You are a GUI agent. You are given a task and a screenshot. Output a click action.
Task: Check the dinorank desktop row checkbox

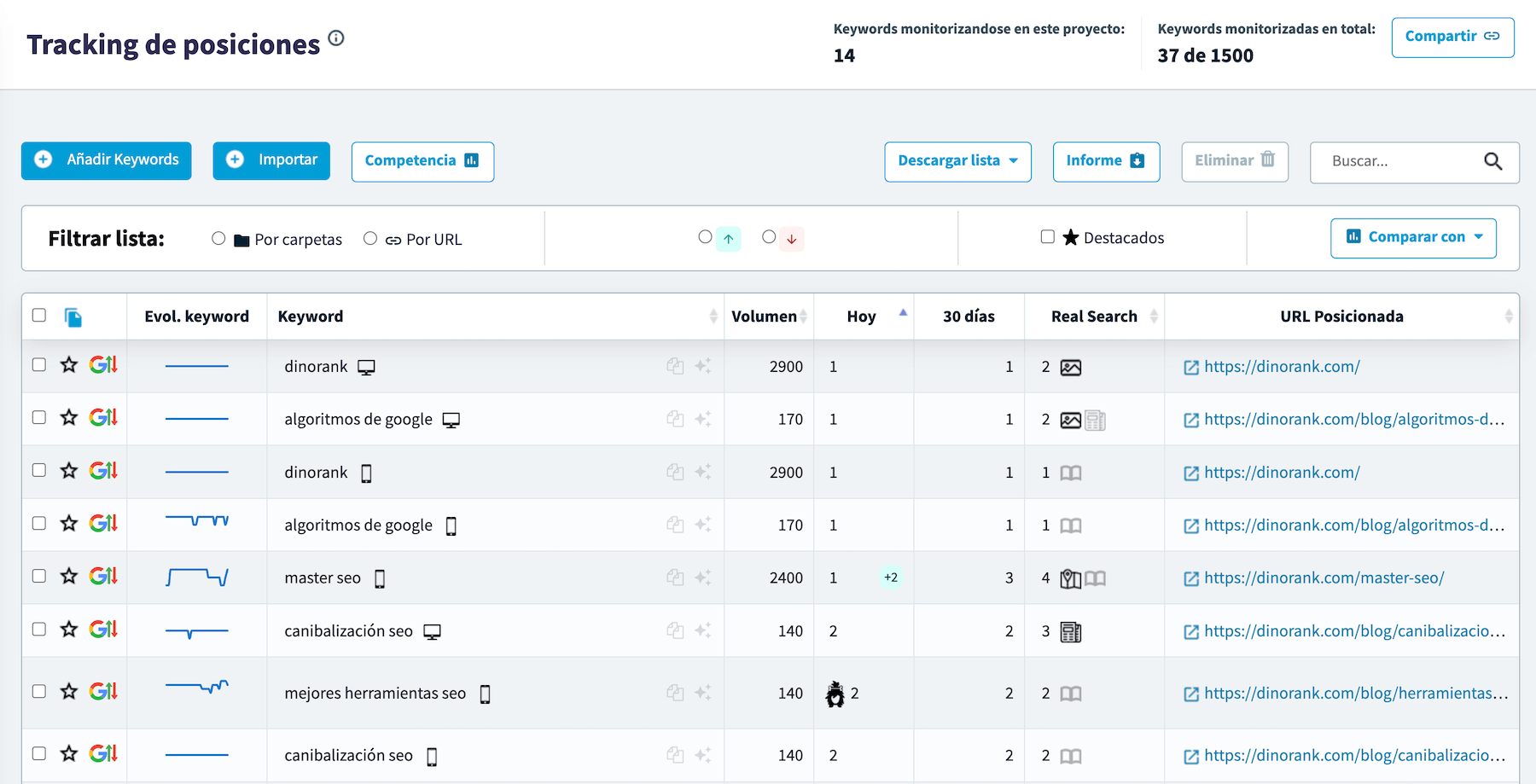[39, 364]
